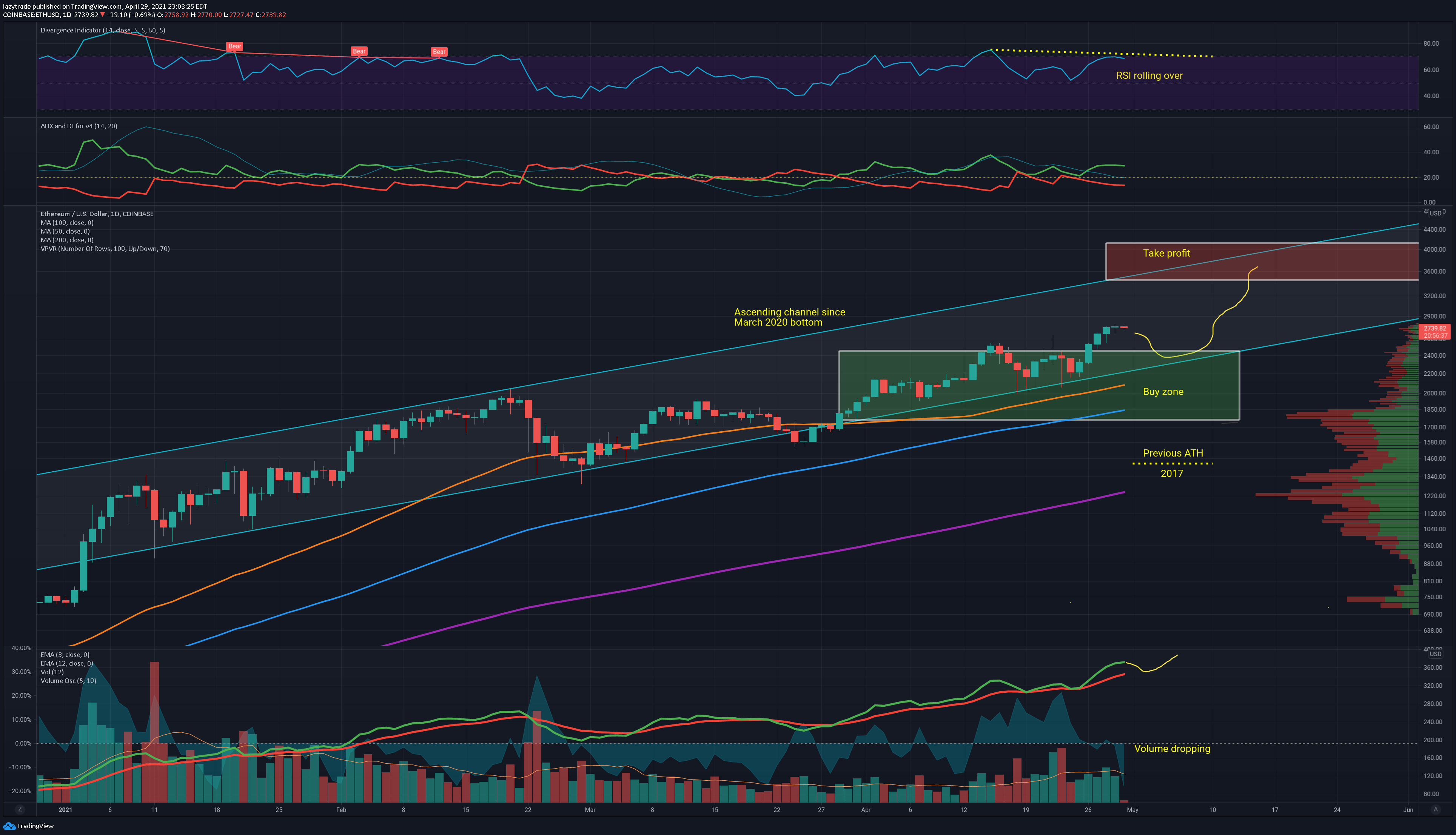Click the open value O:2758.92
1456x835 pixels.
pos(173,15)
